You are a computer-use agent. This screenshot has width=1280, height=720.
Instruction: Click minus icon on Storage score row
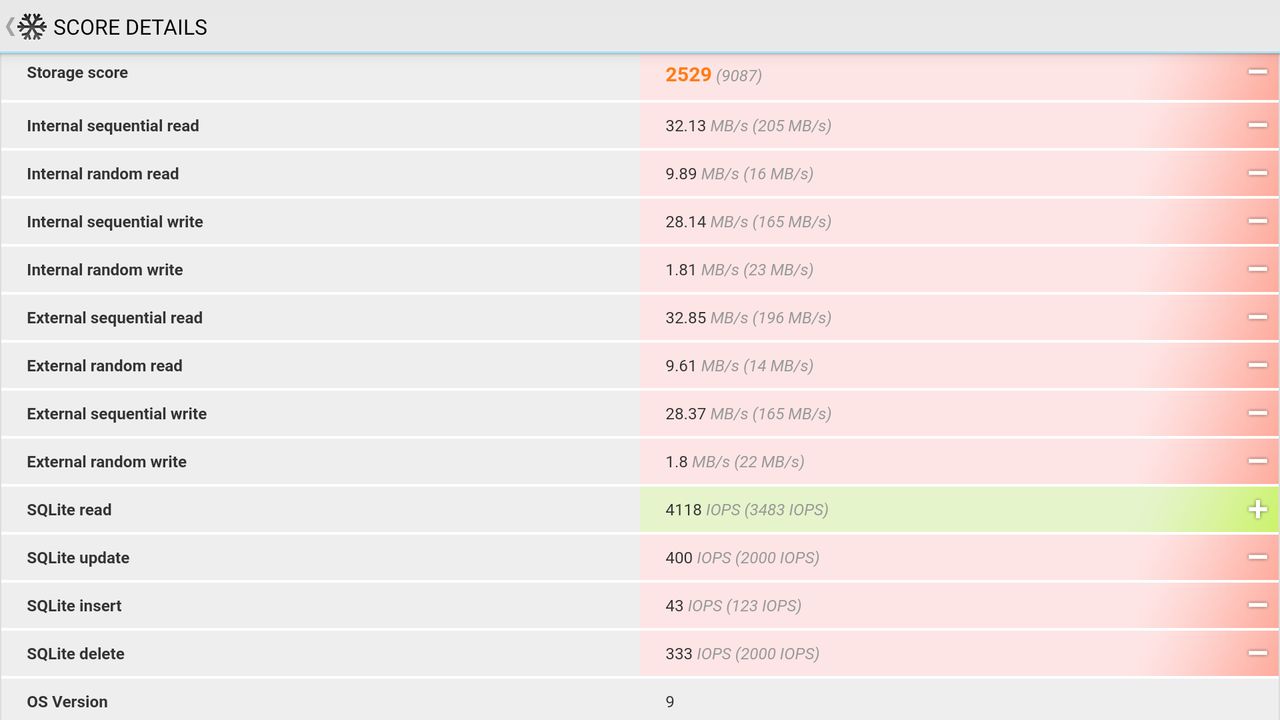pos(1257,72)
